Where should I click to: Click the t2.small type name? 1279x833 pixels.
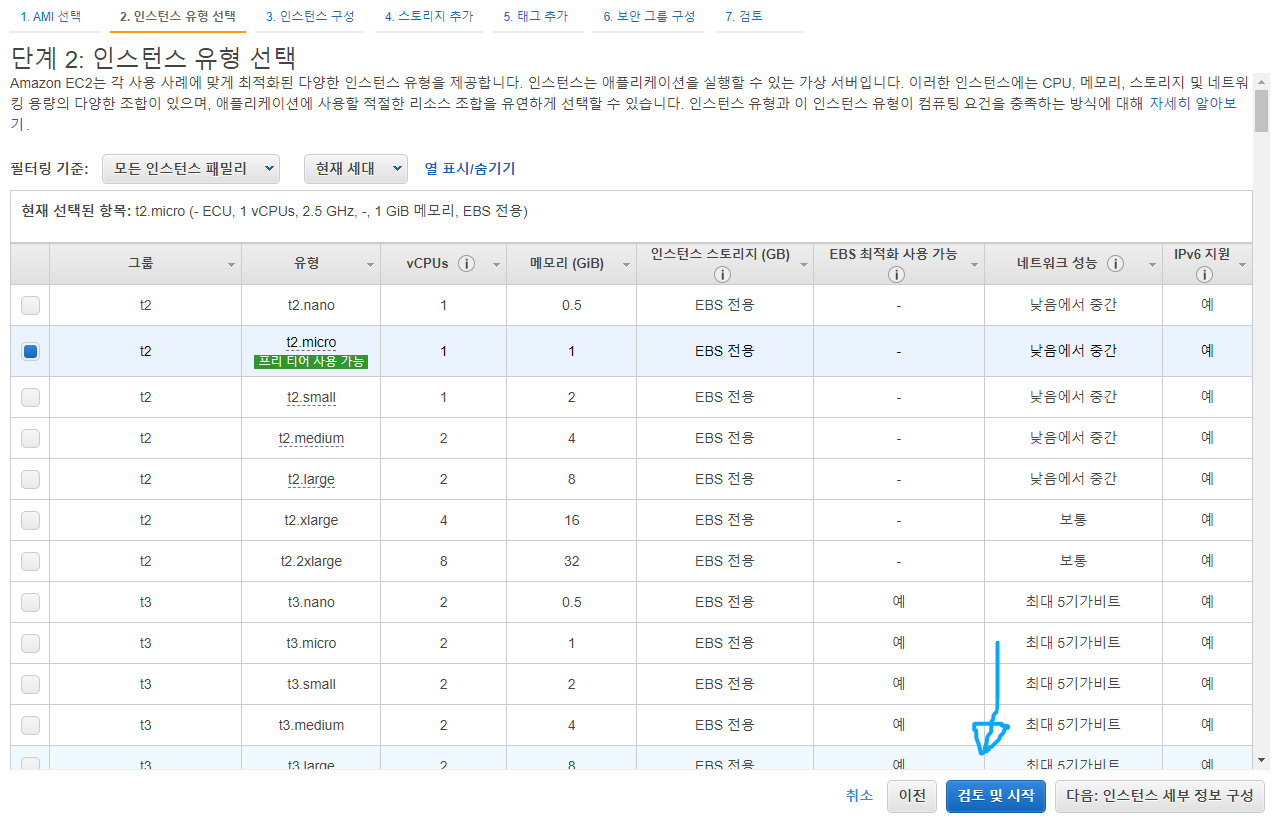point(311,398)
